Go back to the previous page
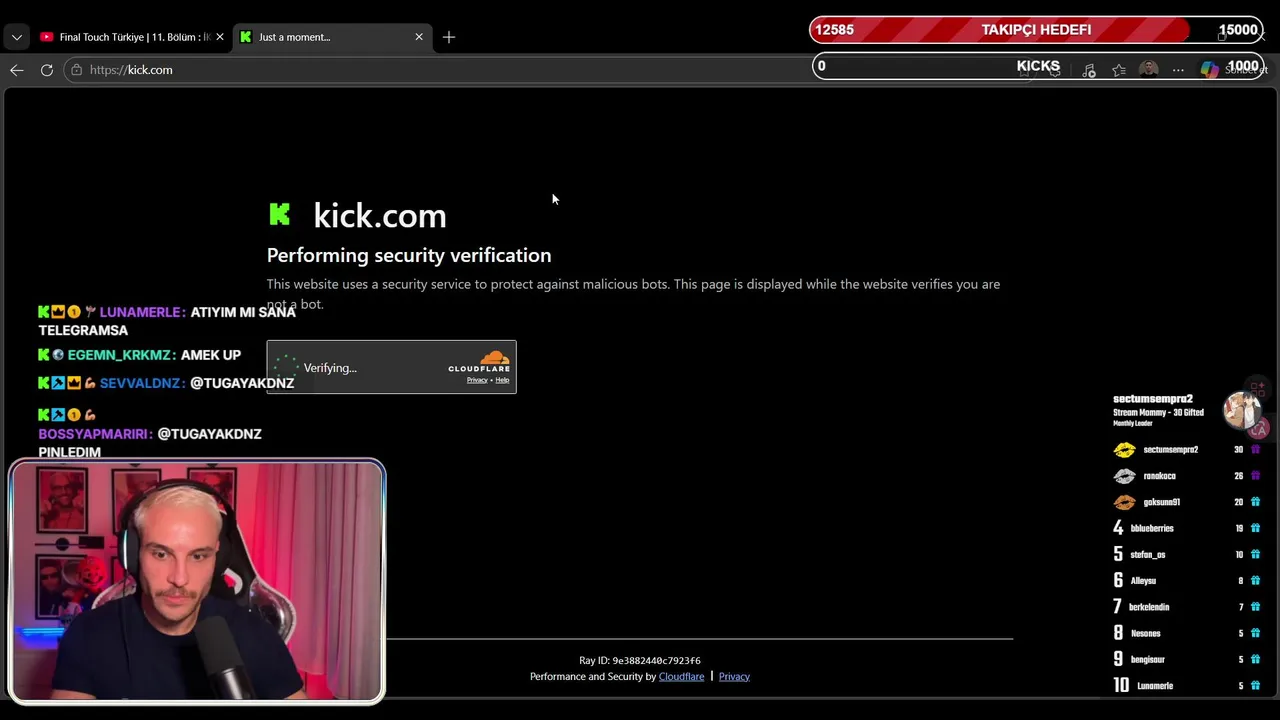The image size is (1280, 720). point(17,70)
